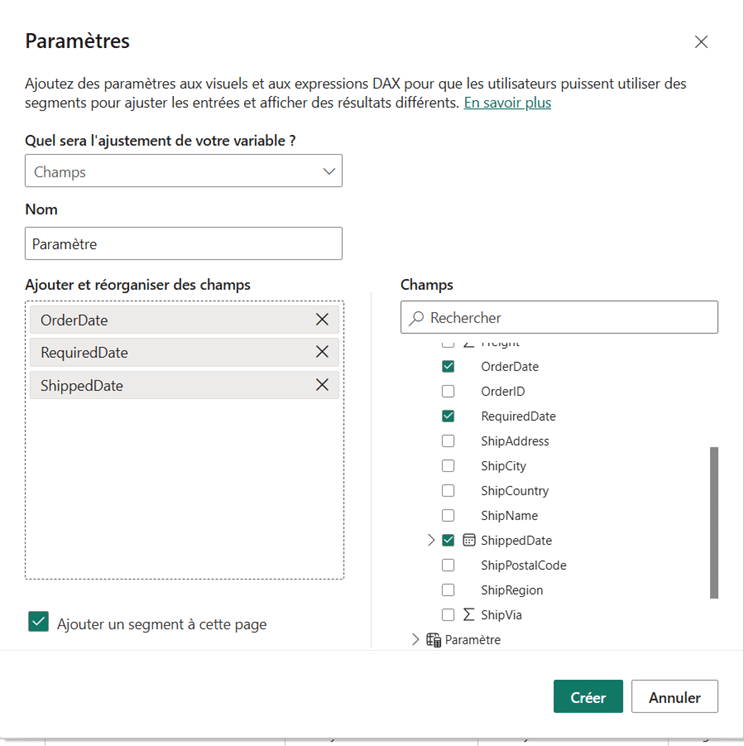744x746 pixels.
Task: Expand the Paramètre table node
Action: 415,640
